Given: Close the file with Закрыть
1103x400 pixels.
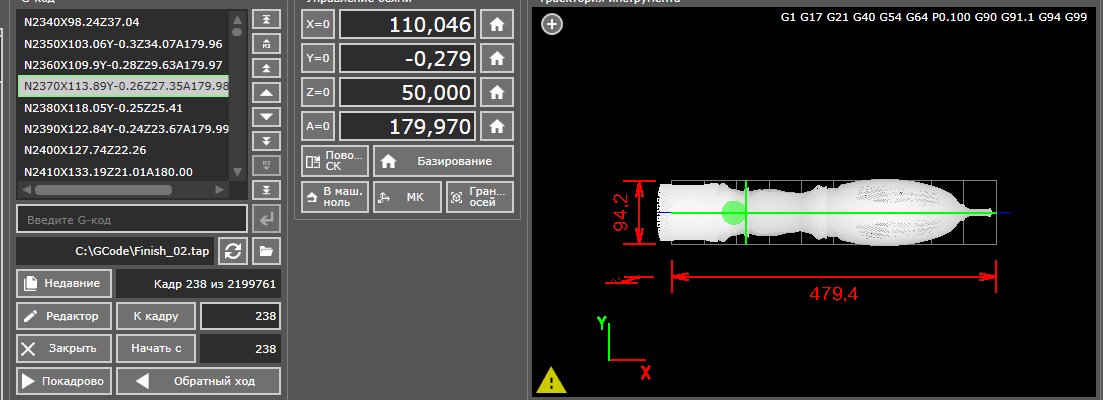Looking at the screenshot, I should pos(63,348).
